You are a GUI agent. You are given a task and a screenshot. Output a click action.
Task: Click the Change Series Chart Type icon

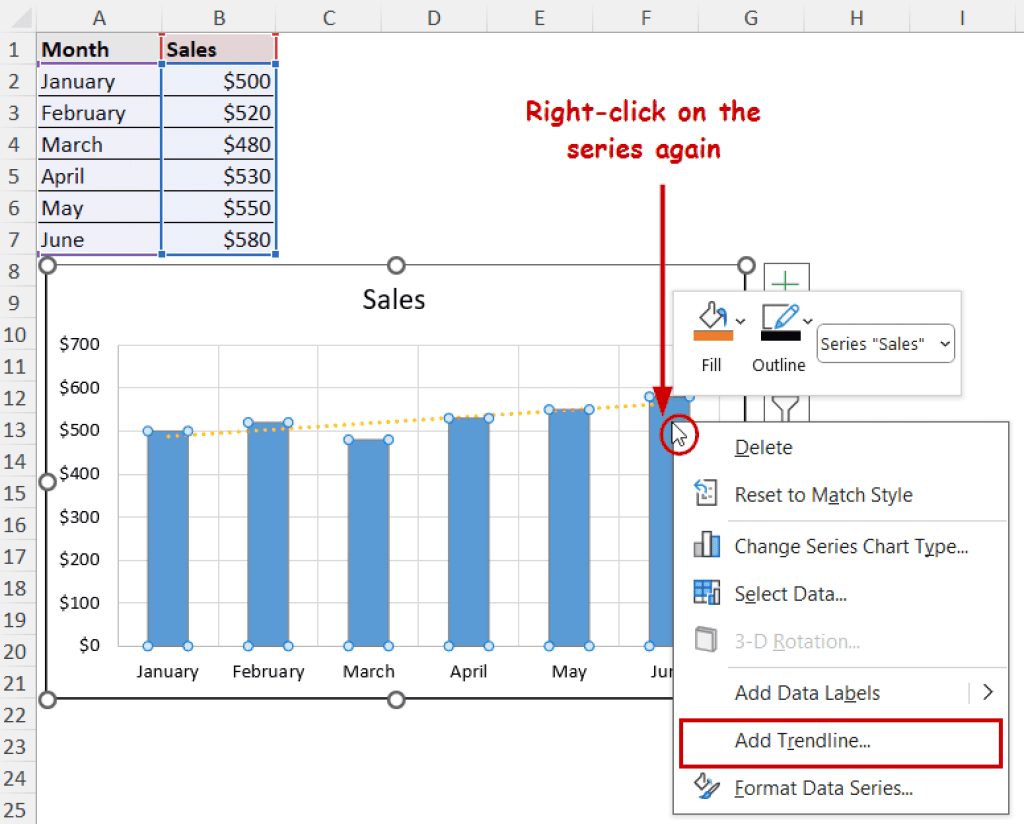[706, 546]
